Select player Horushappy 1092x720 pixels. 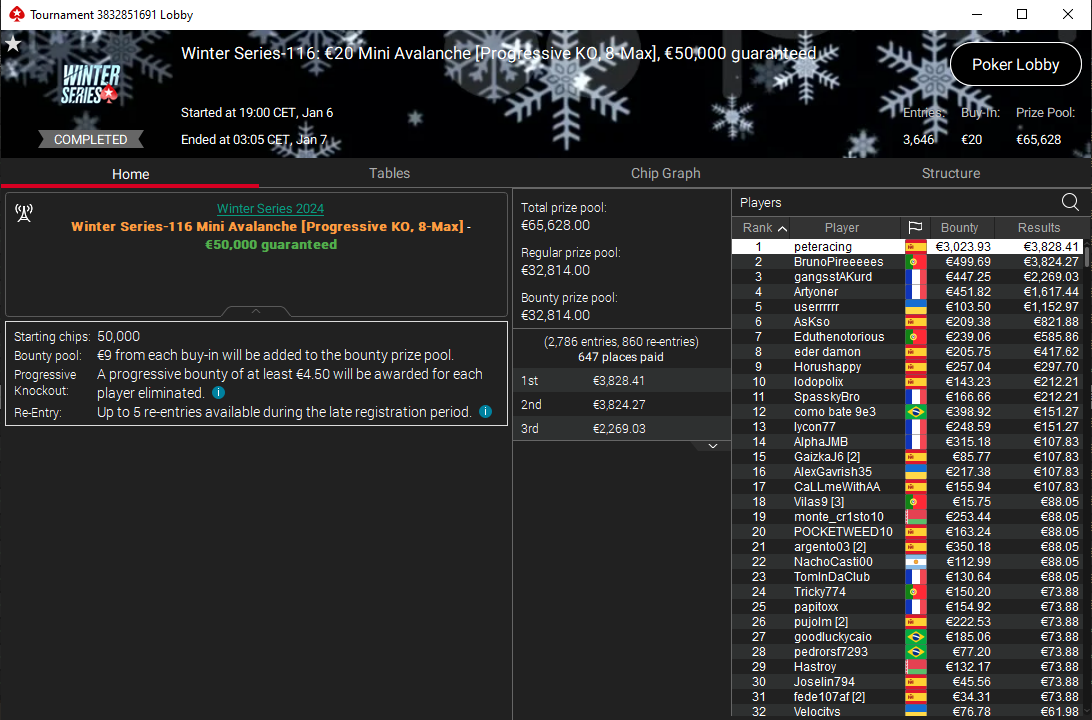[907, 366]
